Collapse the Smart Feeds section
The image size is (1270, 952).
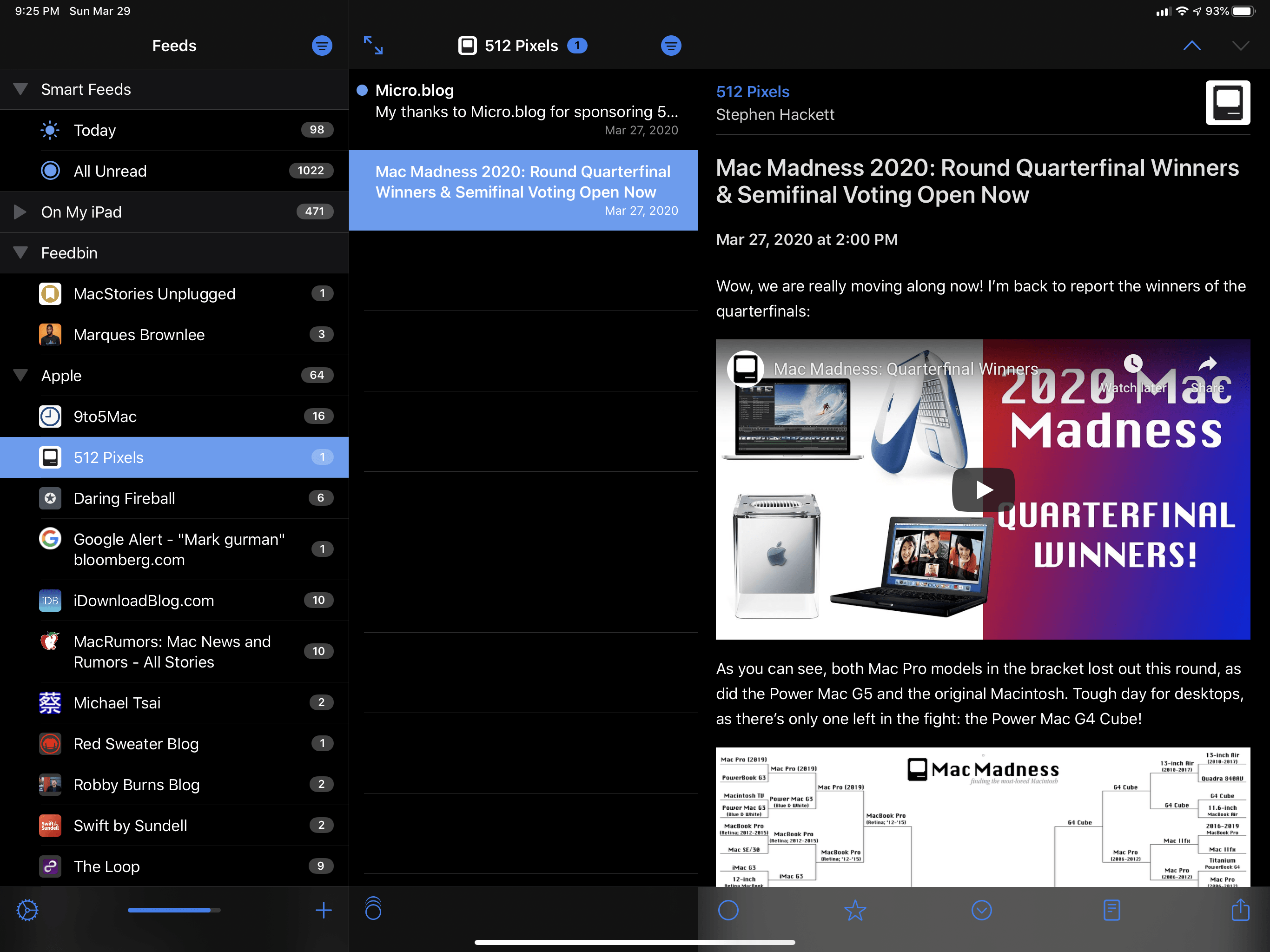click(x=20, y=89)
